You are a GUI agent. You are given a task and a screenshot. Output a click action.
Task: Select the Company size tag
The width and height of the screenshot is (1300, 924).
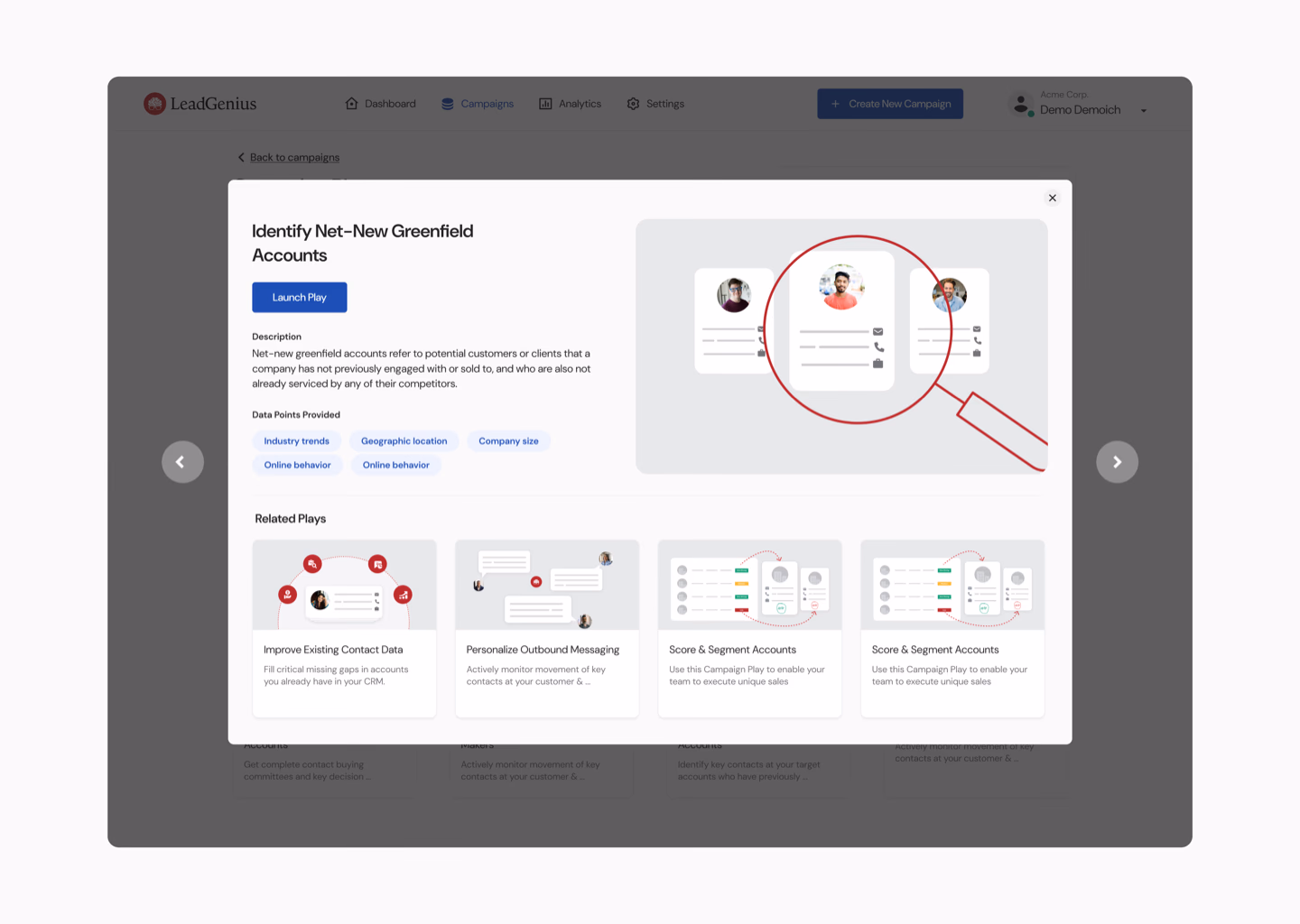[x=508, y=441]
